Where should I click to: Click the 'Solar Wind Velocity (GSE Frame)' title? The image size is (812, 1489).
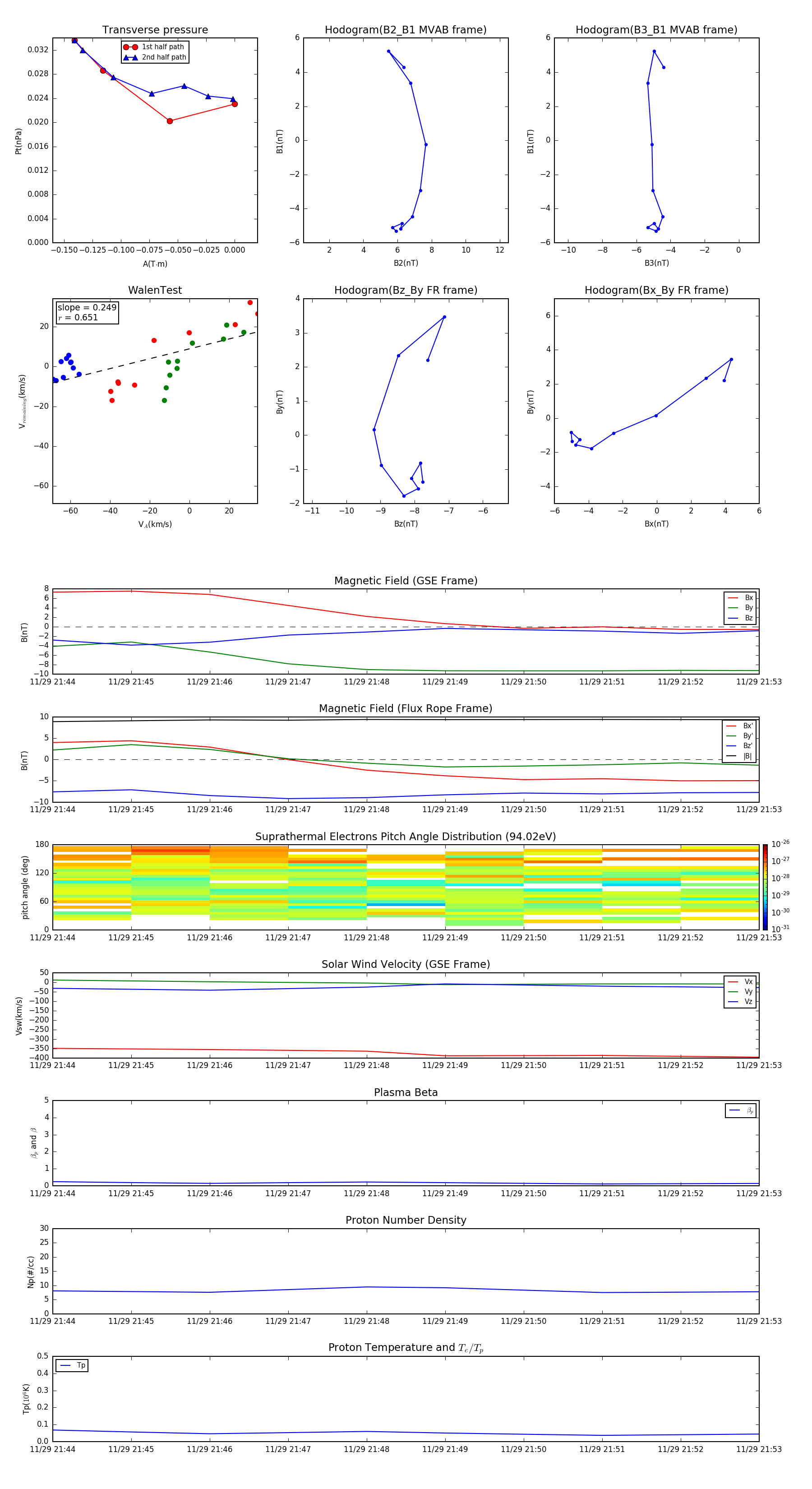pyautogui.click(x=406, y=964)
